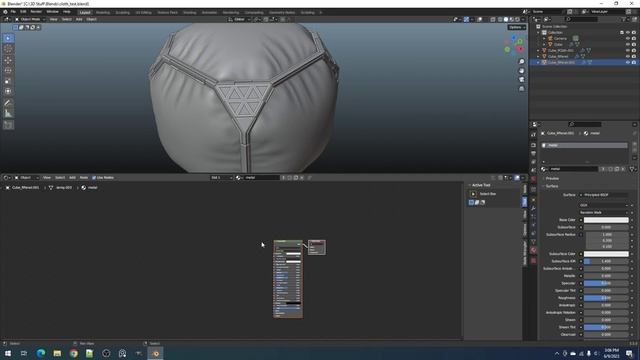Click the Roughness slider

[x=606, y=298]
